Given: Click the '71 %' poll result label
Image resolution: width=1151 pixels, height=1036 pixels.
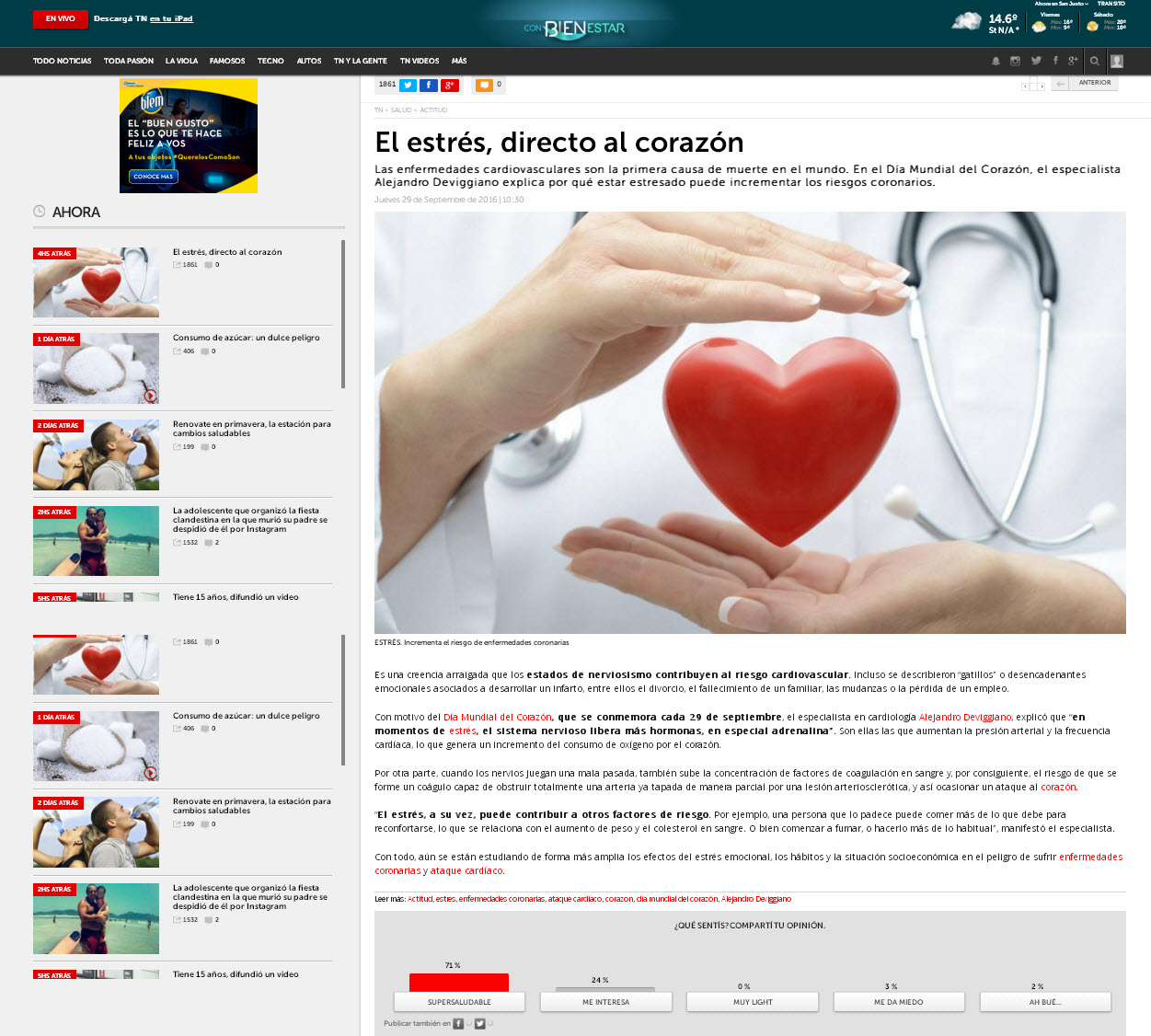Looking at the screenshot, I should (453, 966).
